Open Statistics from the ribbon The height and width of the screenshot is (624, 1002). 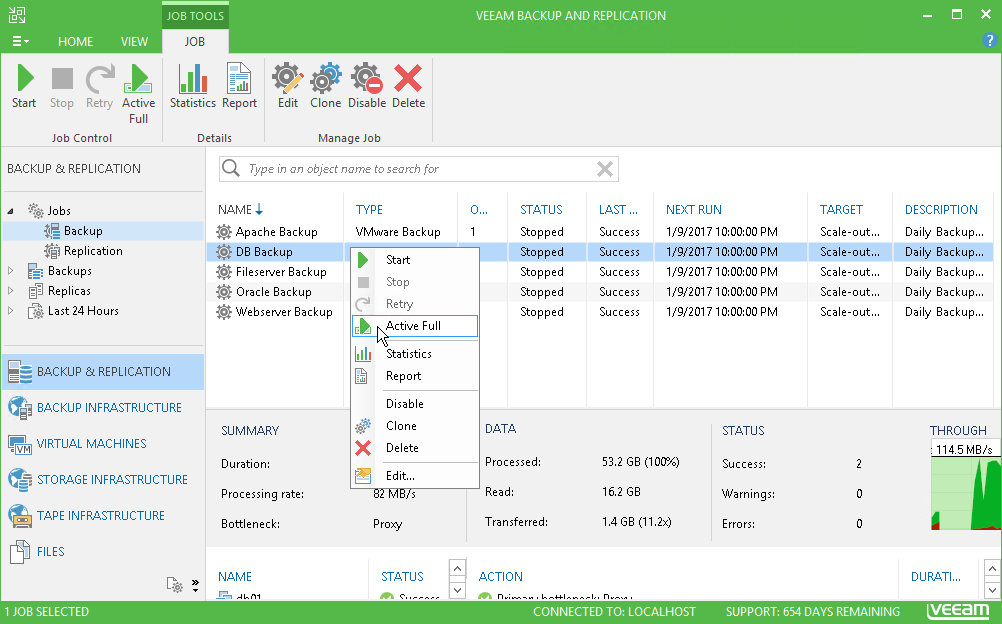192,86
